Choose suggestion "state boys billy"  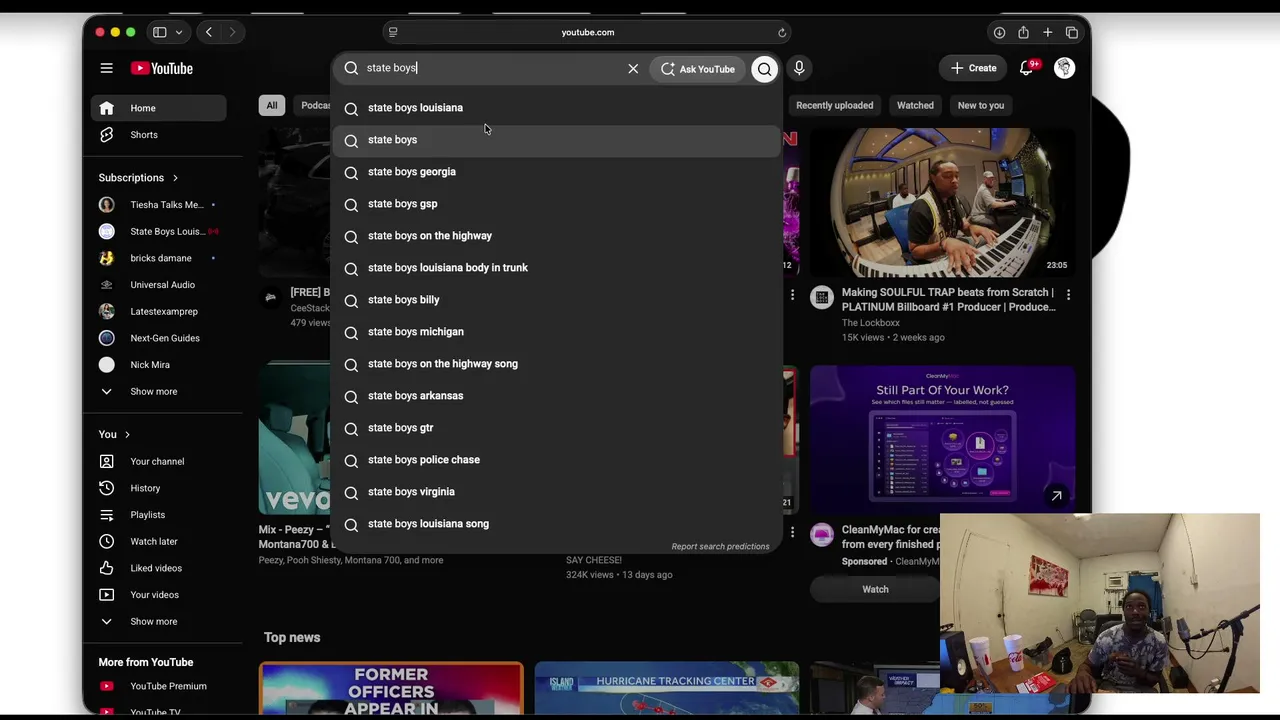[x=556, y=300]
